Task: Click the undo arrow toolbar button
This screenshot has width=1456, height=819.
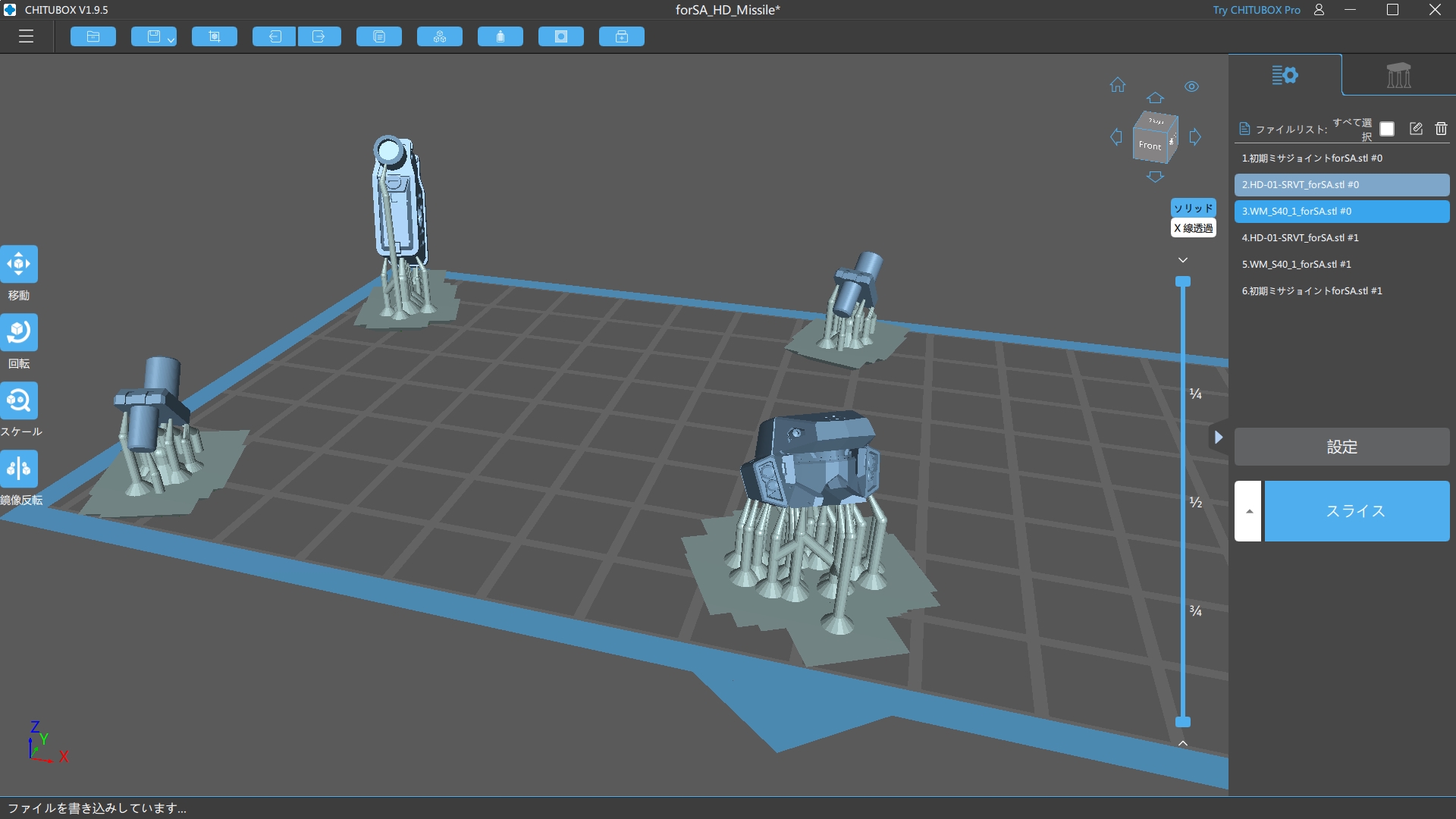Action: coord(275,36)
